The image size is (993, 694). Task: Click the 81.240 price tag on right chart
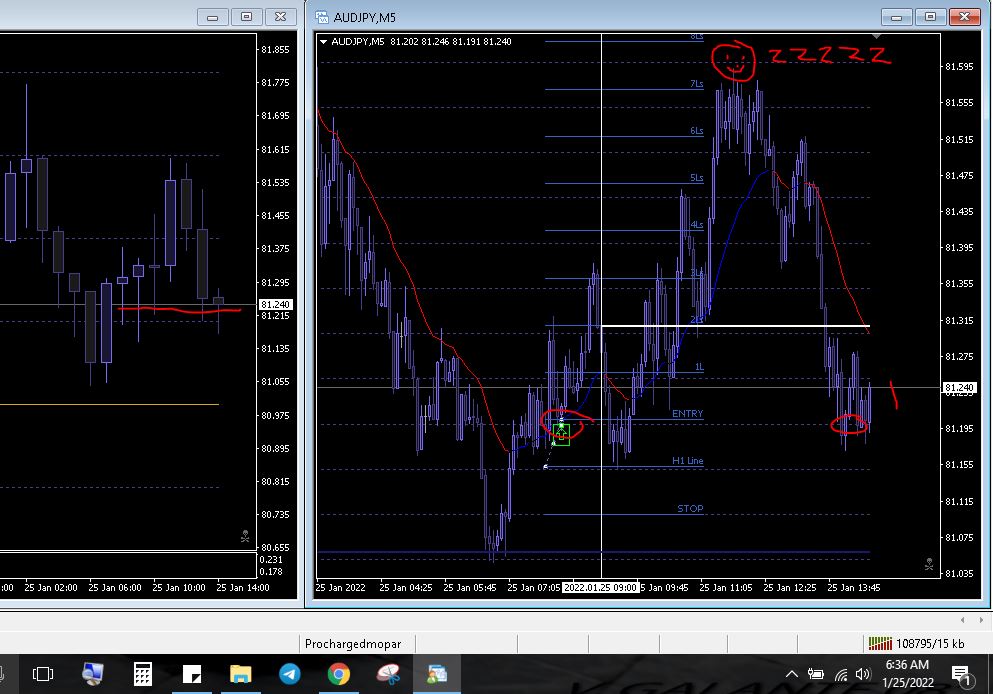click(959, 387)
